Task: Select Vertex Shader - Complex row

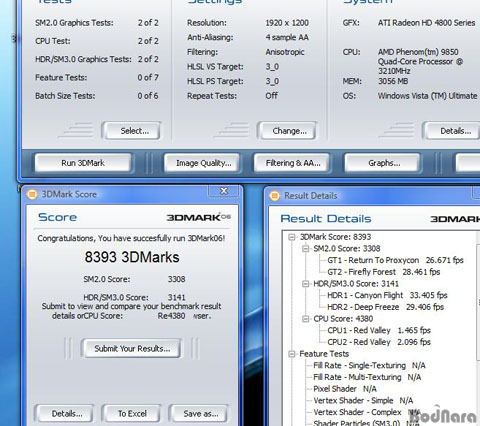Action: coord(367,412)
